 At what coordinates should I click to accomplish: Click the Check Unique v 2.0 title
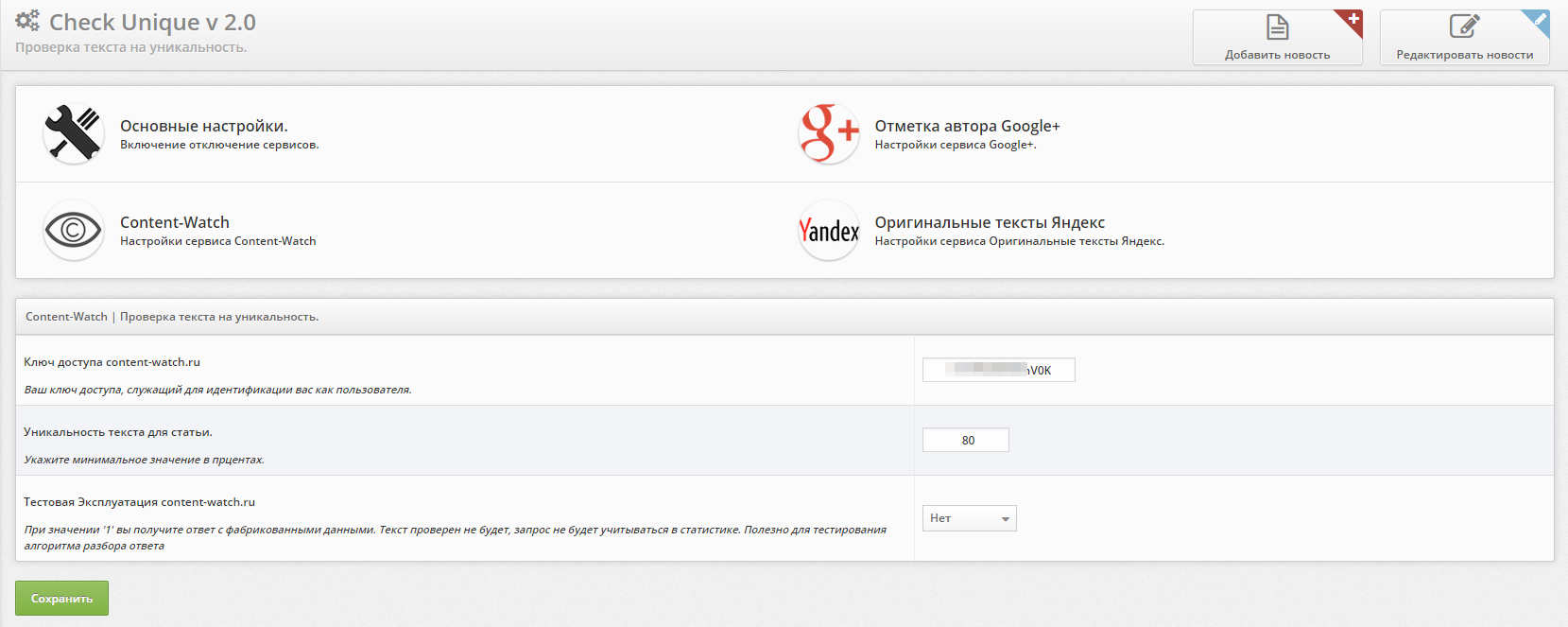click(152, 22)
